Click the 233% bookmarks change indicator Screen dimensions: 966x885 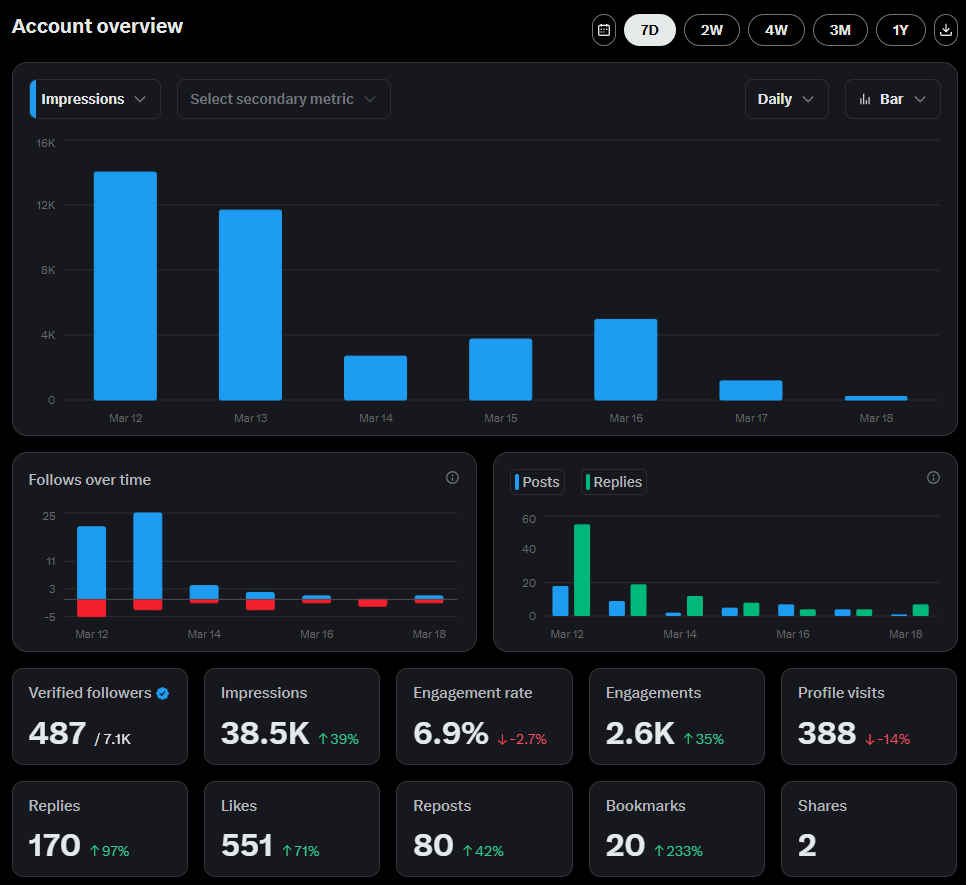[678, 851]
